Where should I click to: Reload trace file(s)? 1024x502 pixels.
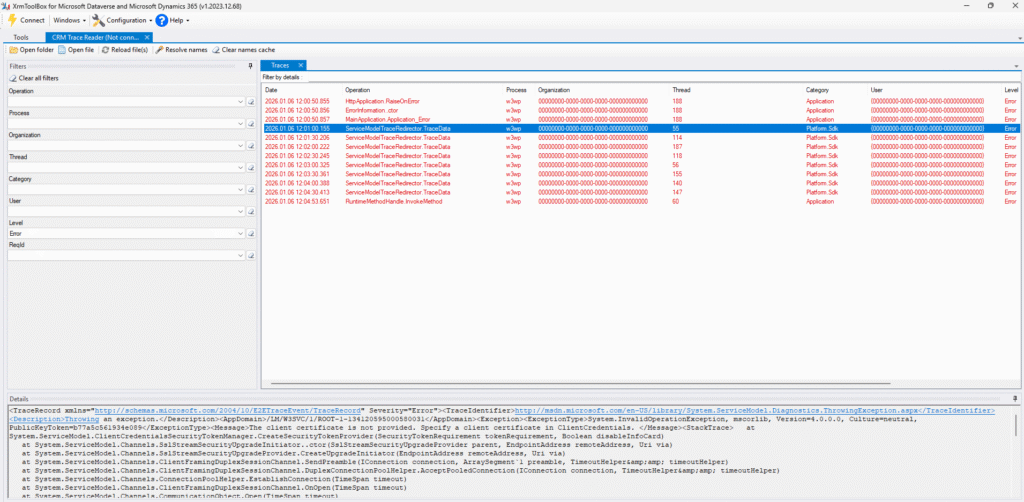[125, 50]
